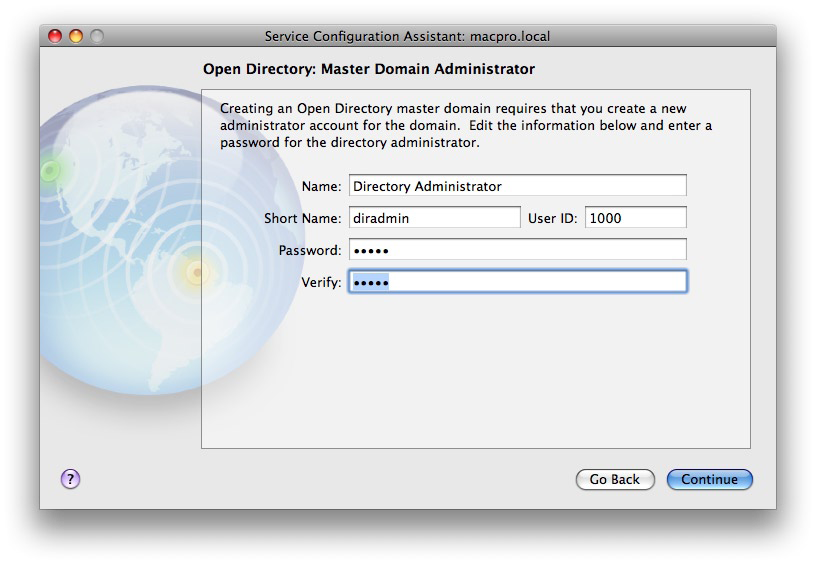816x564 pixels.
Task: Click into the Verify password field
Action: point(518,281)
